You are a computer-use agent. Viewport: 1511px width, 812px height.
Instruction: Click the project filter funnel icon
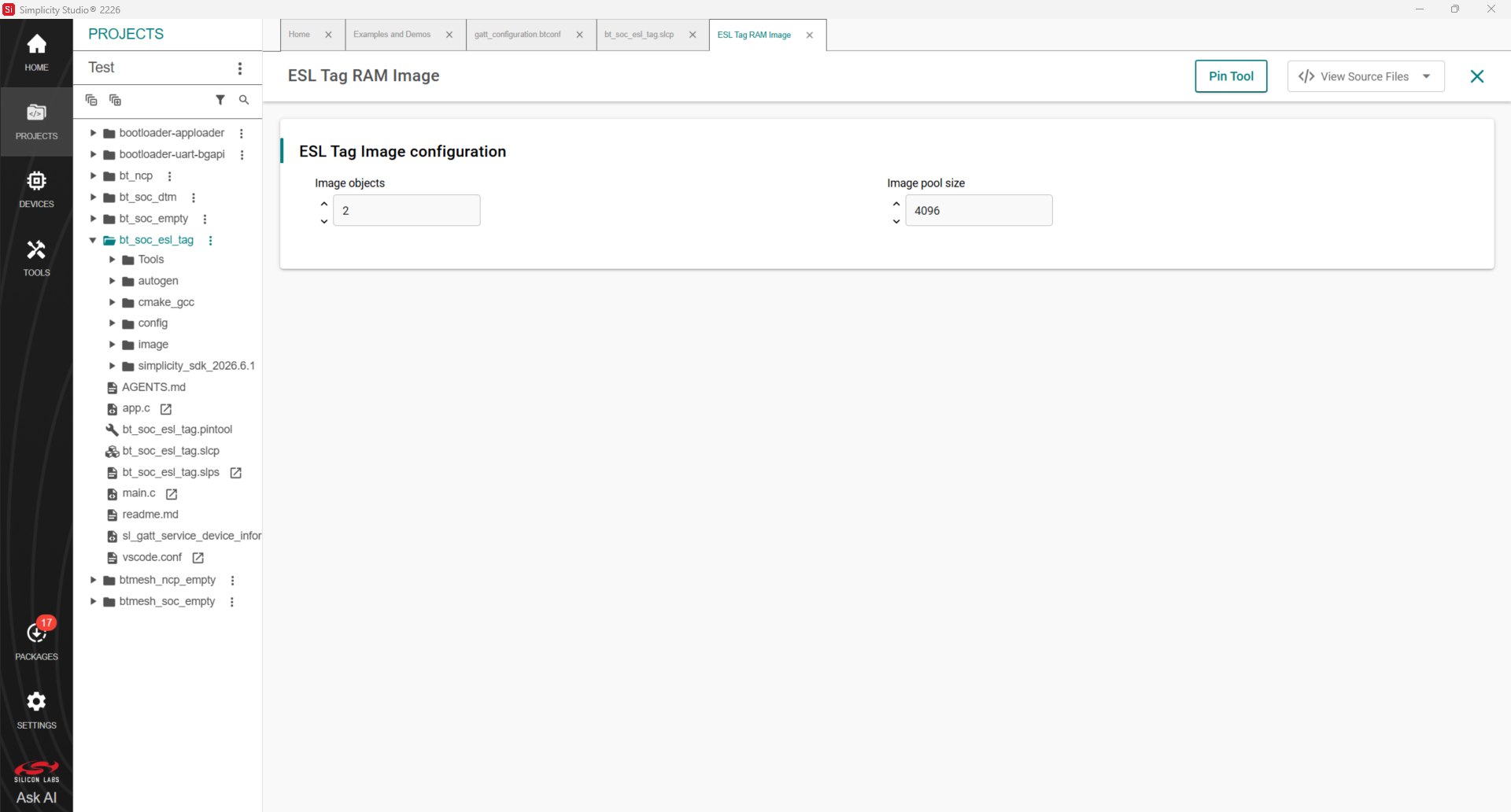coord(220,100)
